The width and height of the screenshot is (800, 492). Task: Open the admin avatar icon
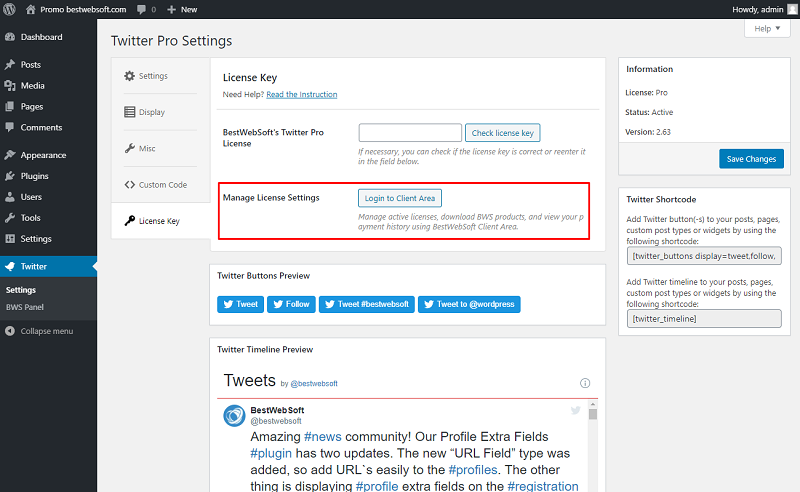pos(792,9)
